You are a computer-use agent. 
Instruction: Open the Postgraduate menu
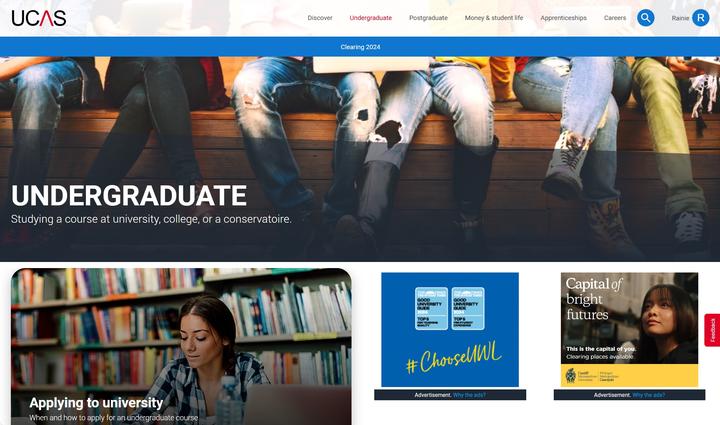[x=428, y=18]
